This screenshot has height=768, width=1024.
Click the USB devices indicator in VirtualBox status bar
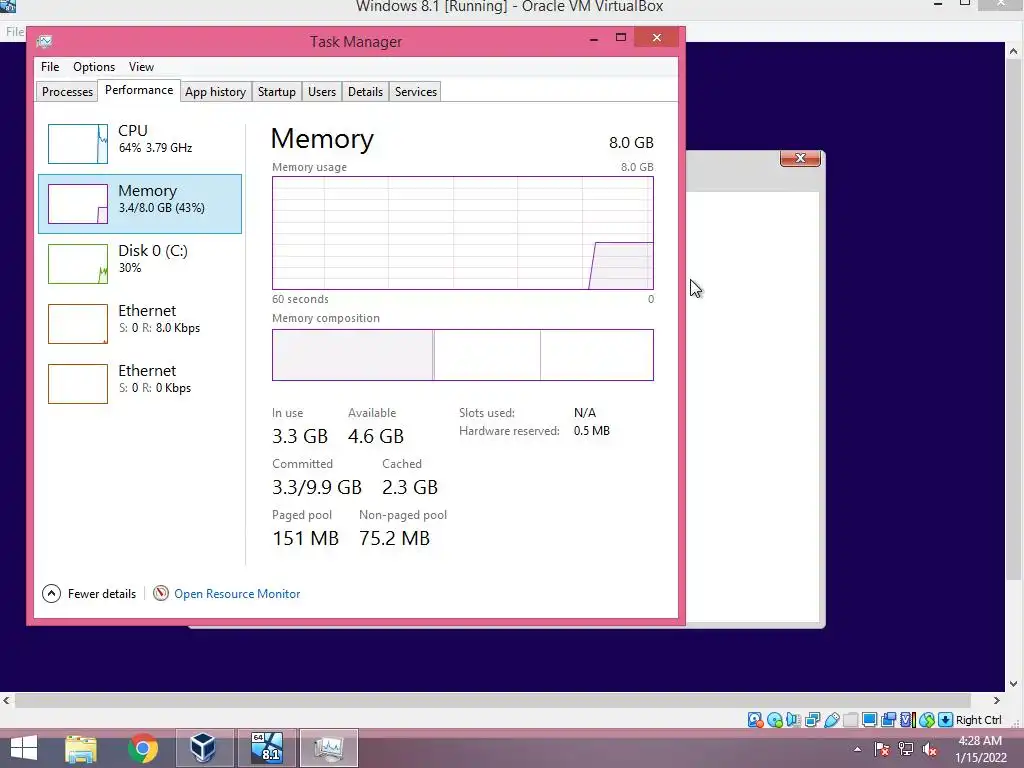tap(831, 720)
